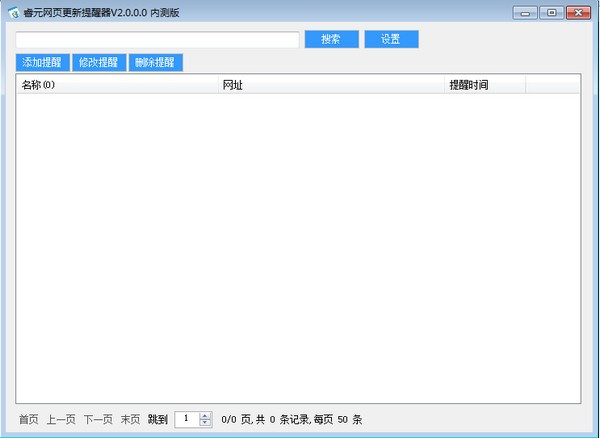Close the 睿元网页更新提醒器 window
600x438 pixels.
578,12
